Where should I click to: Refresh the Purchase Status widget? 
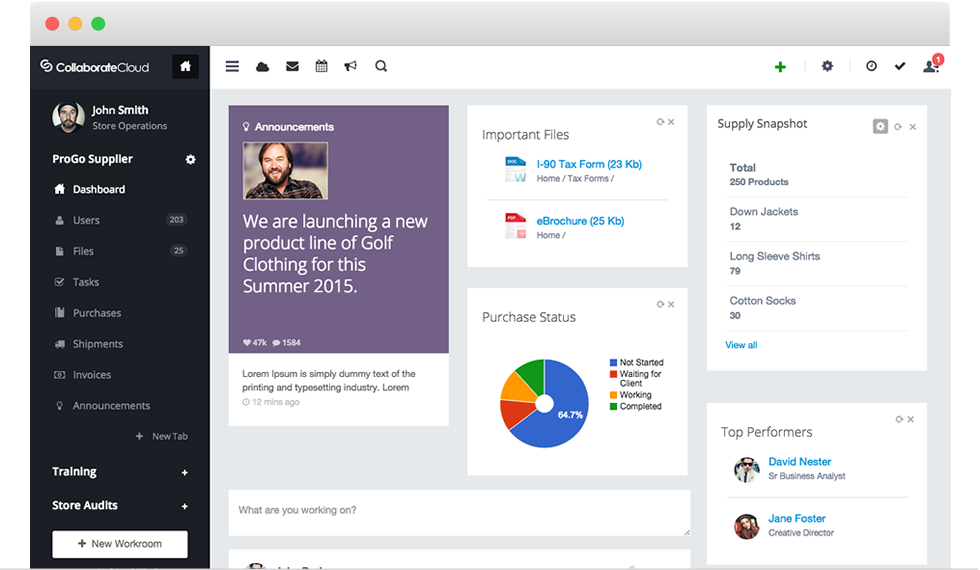660,304
